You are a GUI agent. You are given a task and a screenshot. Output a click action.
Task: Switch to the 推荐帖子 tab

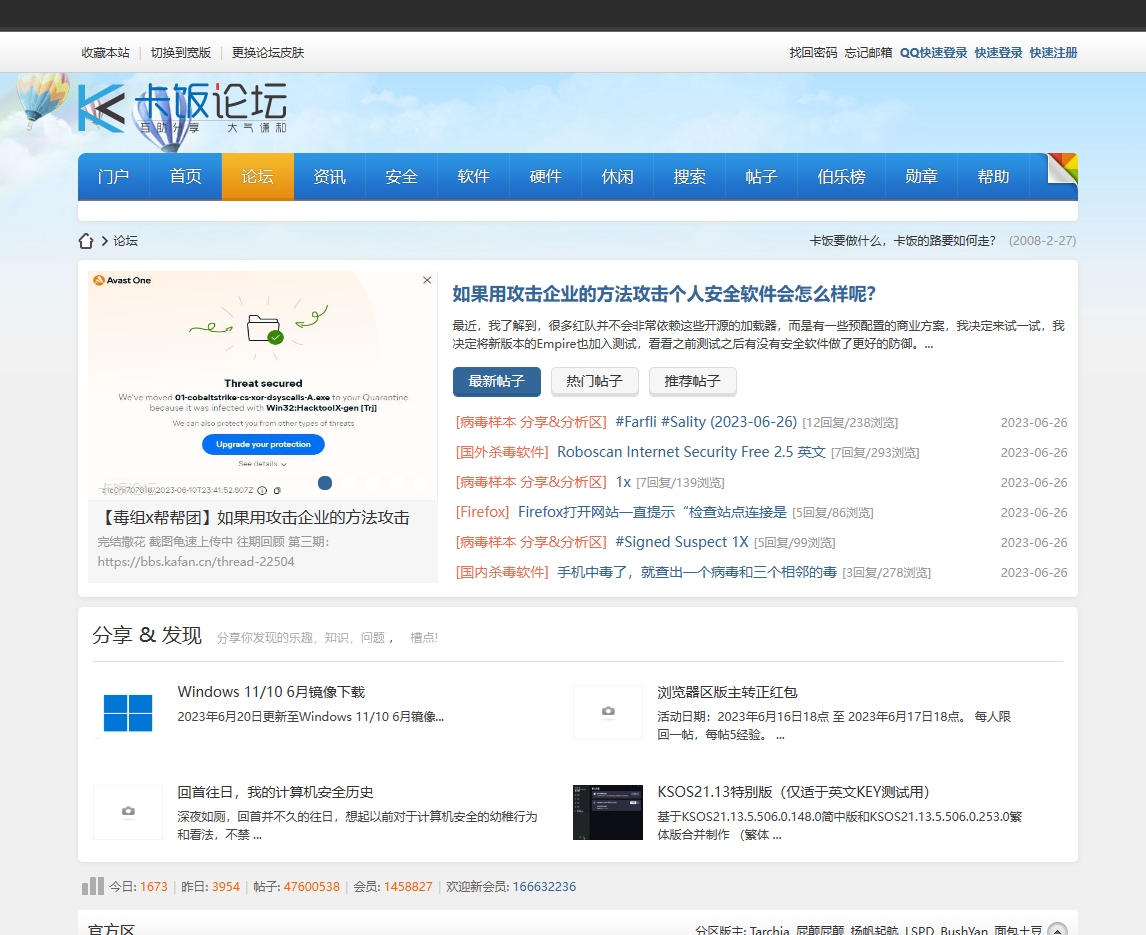[x=692, y=381]
